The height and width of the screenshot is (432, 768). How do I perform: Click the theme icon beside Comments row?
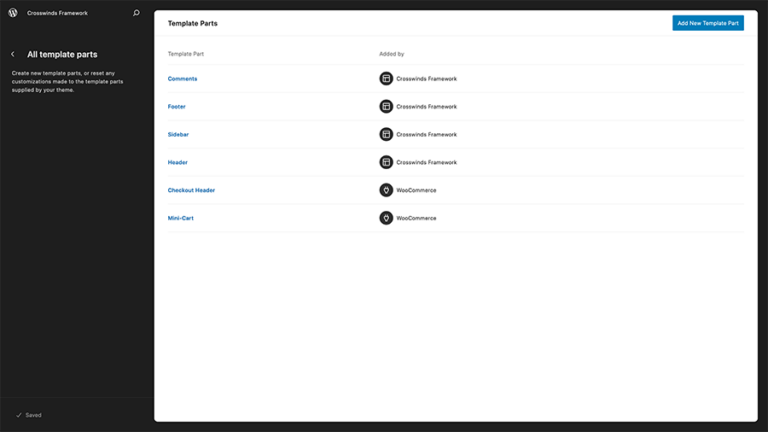pyautogui.click(x=386, y=78)
